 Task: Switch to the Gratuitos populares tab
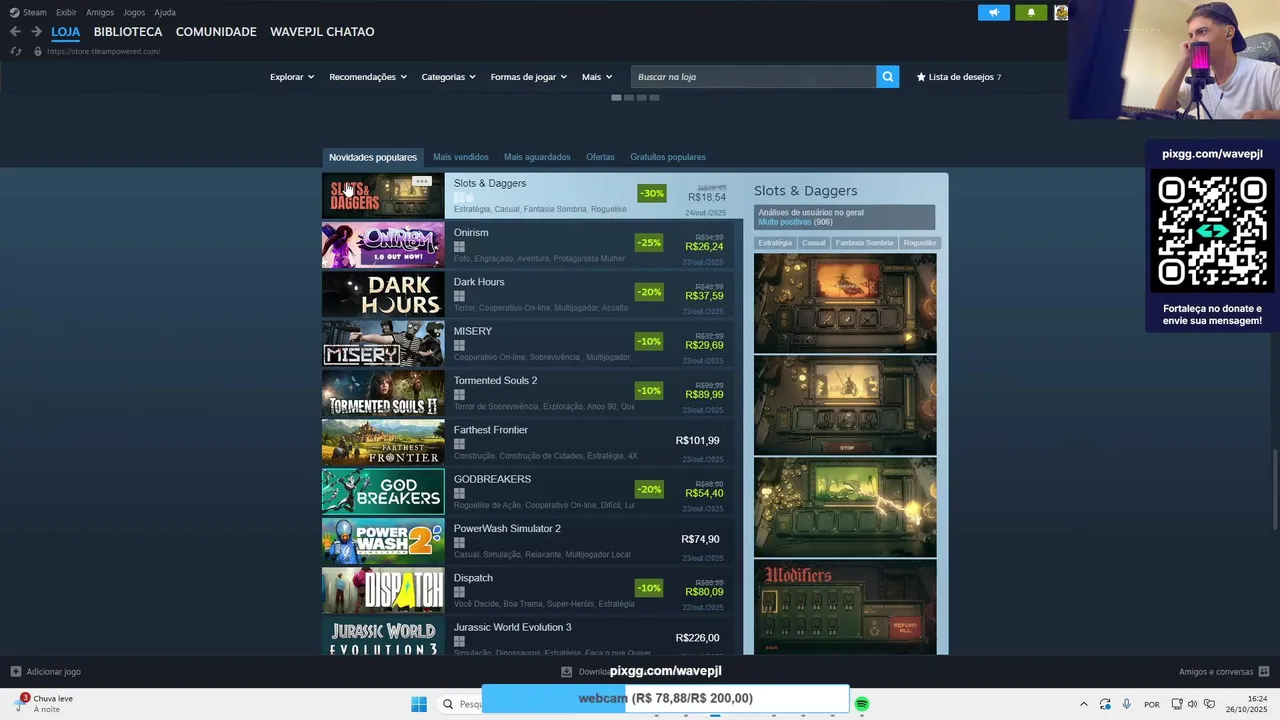(668, 157)
